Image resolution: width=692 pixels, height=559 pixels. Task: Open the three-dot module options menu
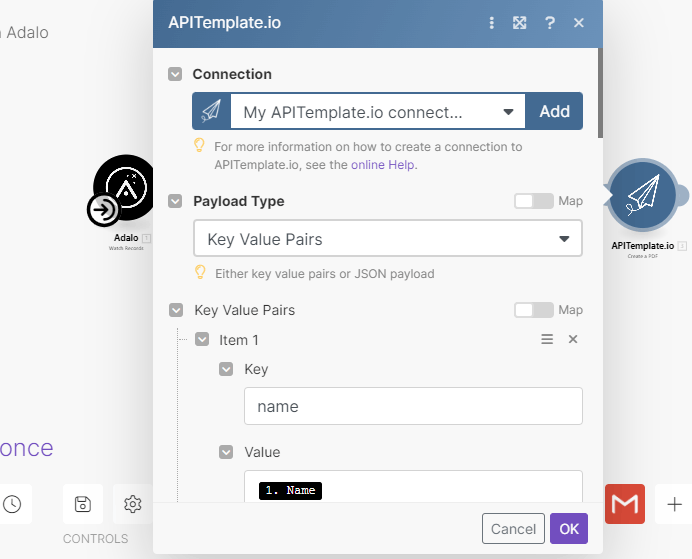[492, 23]
